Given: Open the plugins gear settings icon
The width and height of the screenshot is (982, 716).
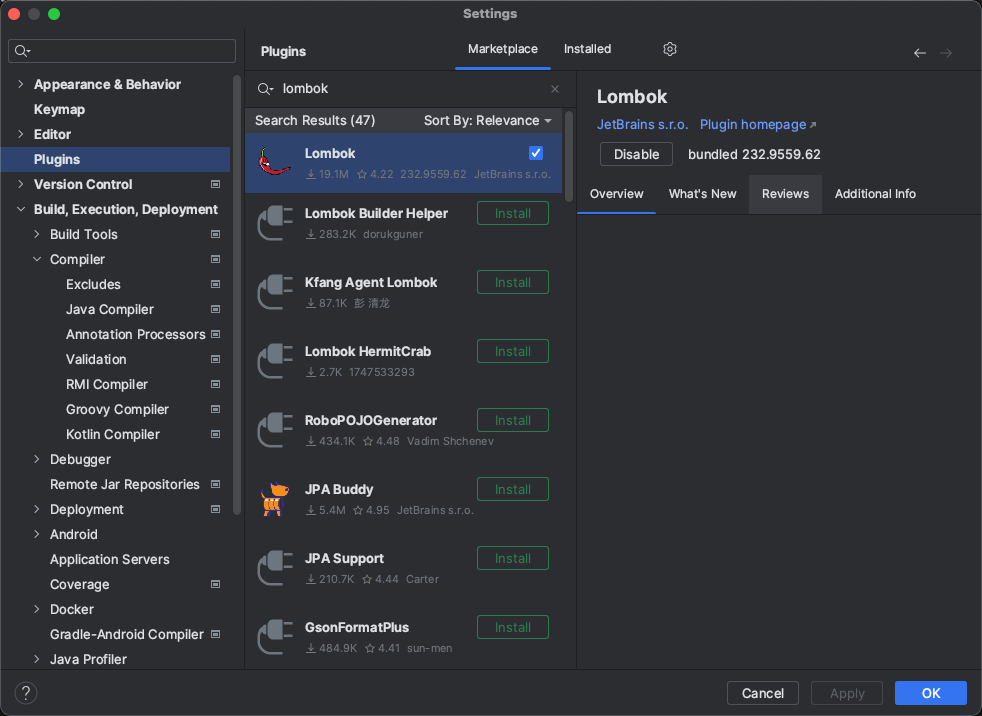Looking at the screenshot, I should click(x=669, y=49).
